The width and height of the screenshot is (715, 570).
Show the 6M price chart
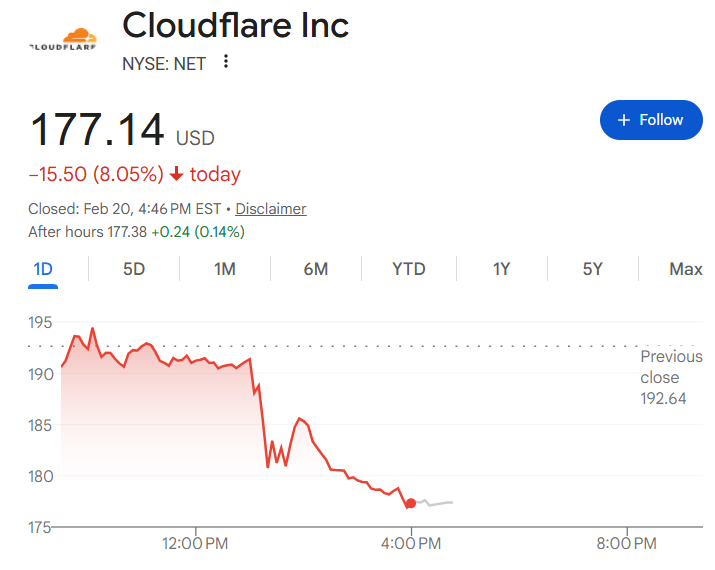[316, 269]
